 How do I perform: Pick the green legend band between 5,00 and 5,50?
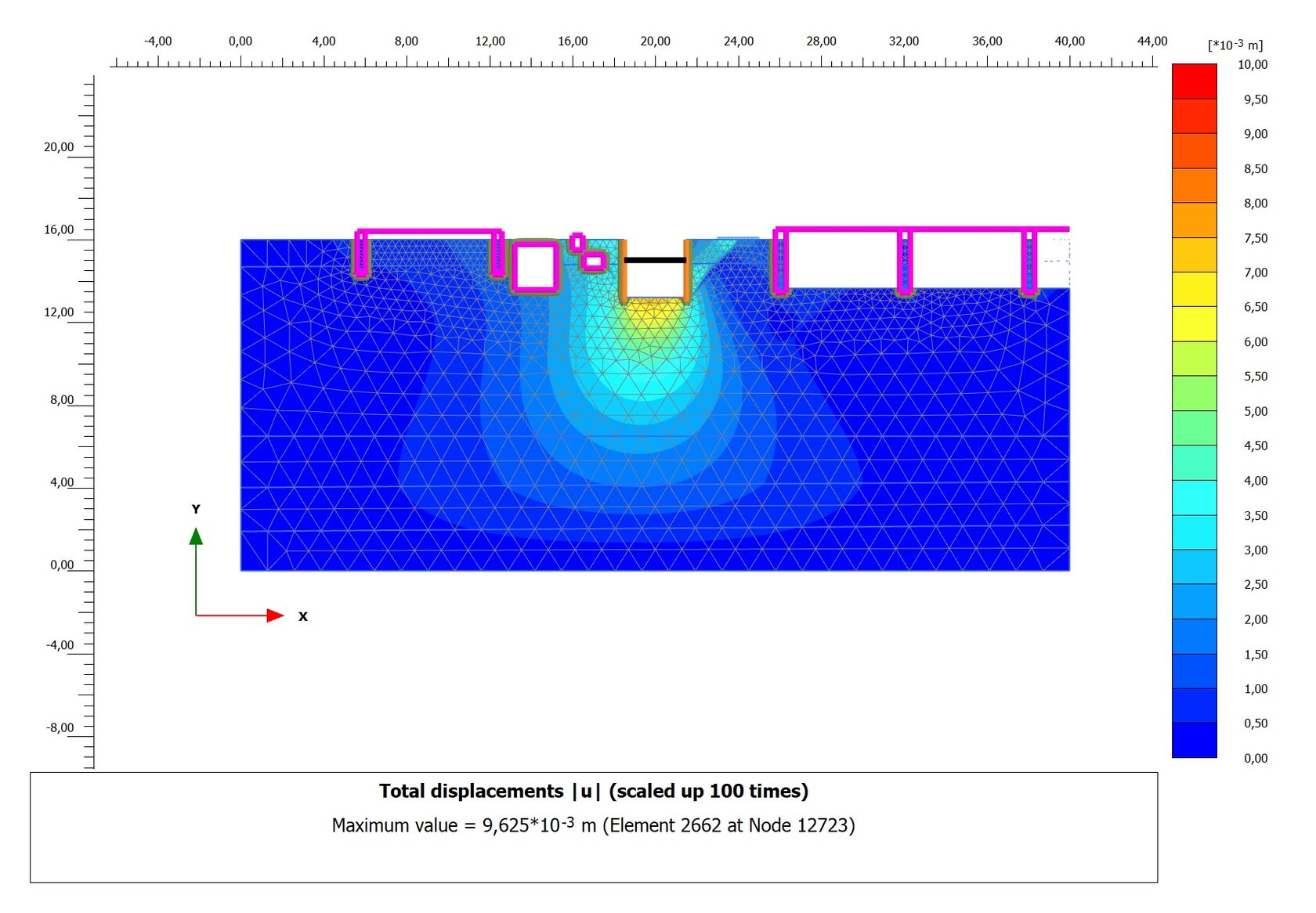1194,393
